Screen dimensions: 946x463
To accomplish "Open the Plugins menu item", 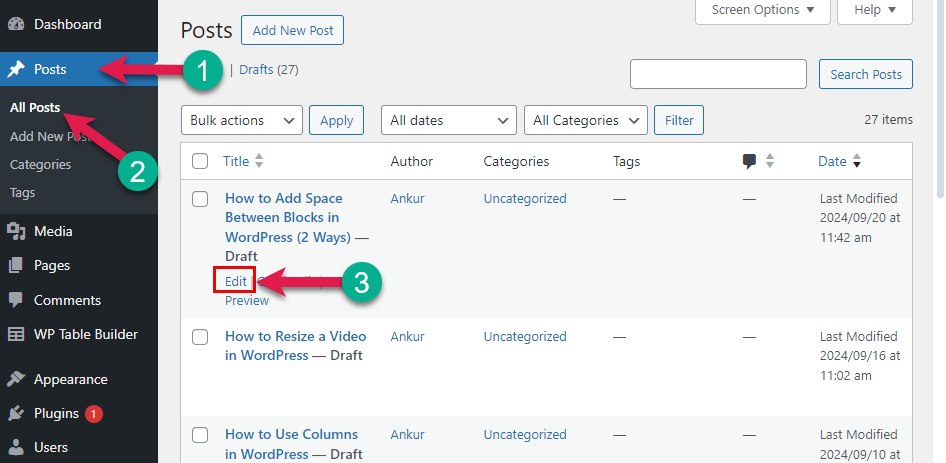I will pyautogui.click(x=79, y=414).
